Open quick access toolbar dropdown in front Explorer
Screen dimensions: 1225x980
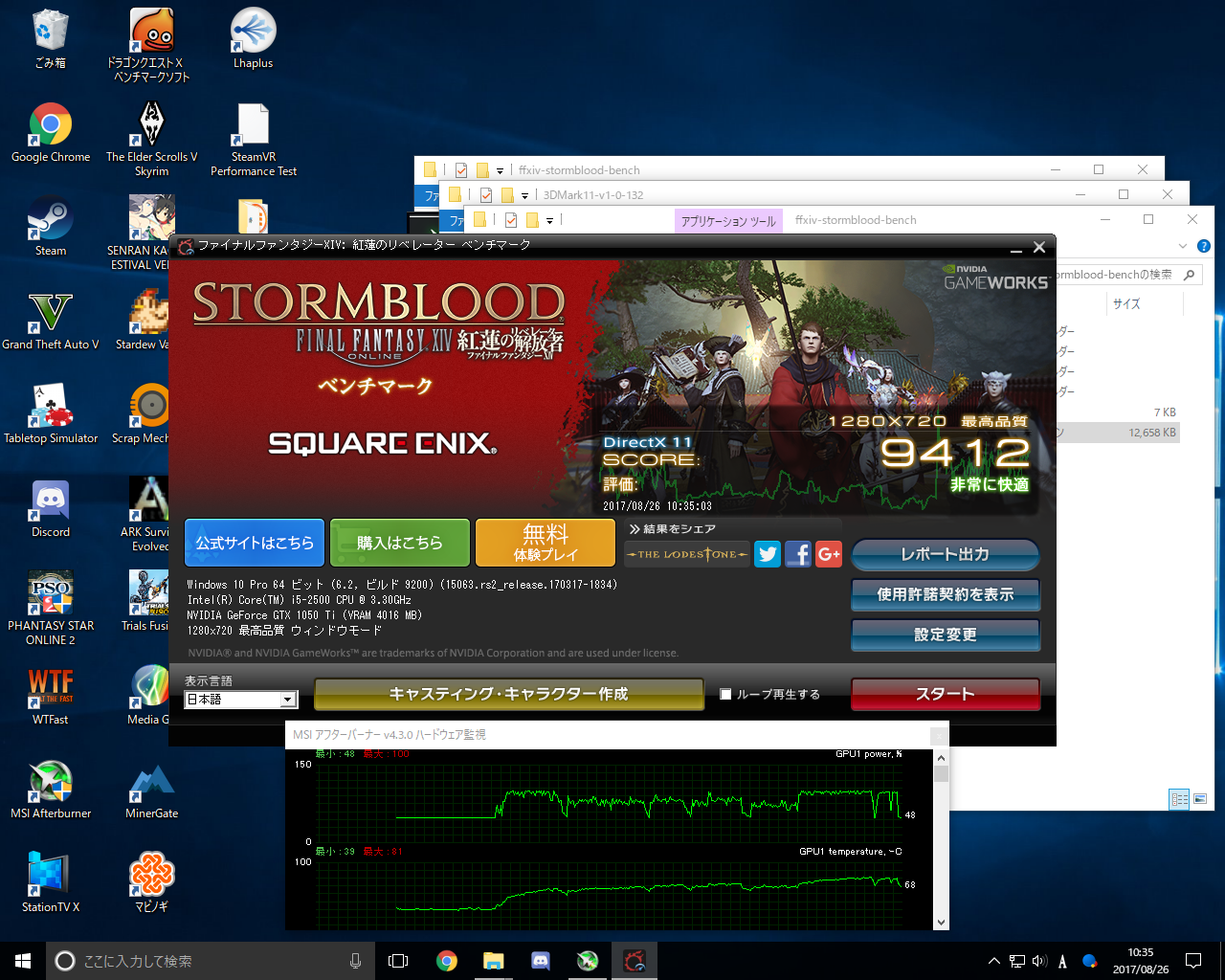coord(549,220)
